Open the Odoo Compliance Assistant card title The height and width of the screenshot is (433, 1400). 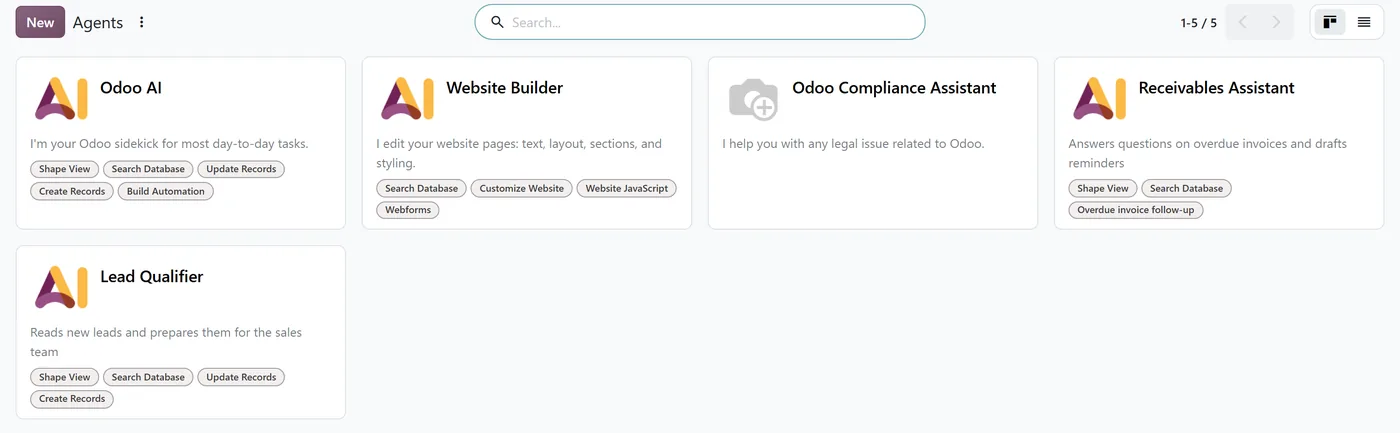[x=894, y=88]
